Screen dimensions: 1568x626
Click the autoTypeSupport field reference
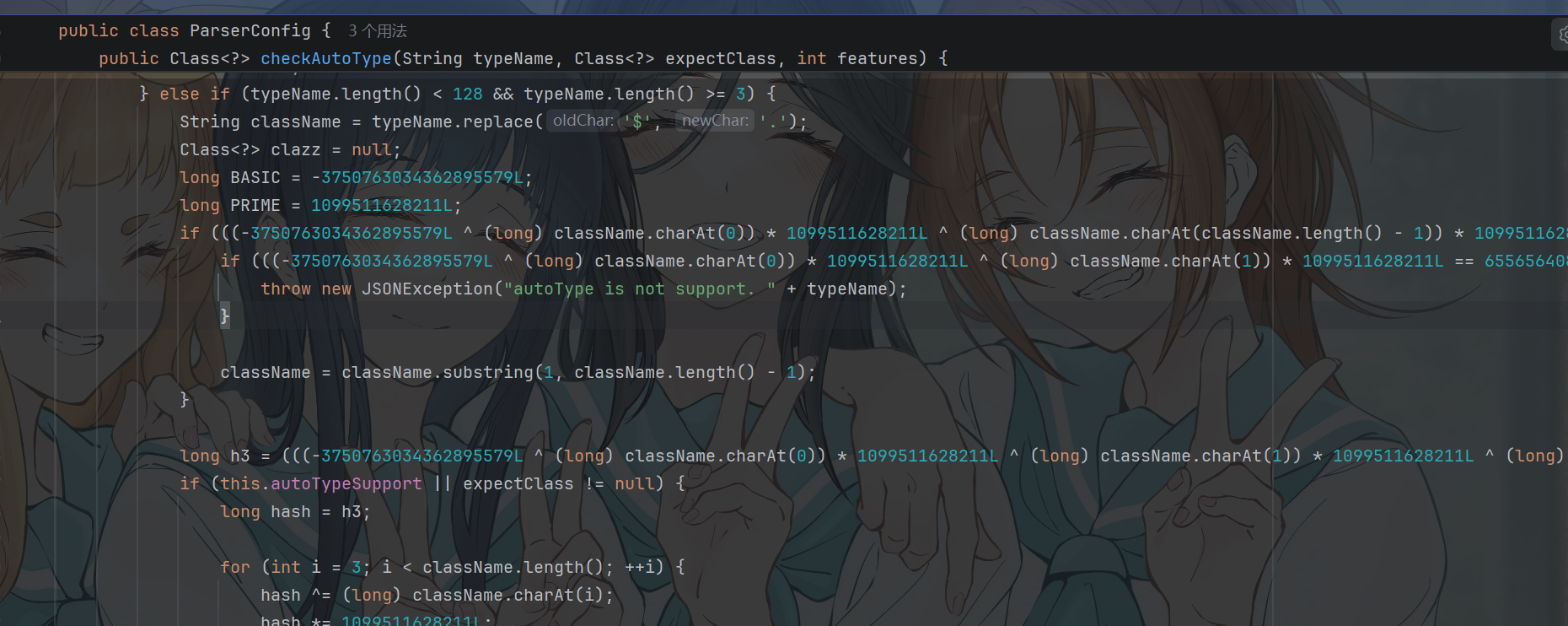click(x=346, y=484)
